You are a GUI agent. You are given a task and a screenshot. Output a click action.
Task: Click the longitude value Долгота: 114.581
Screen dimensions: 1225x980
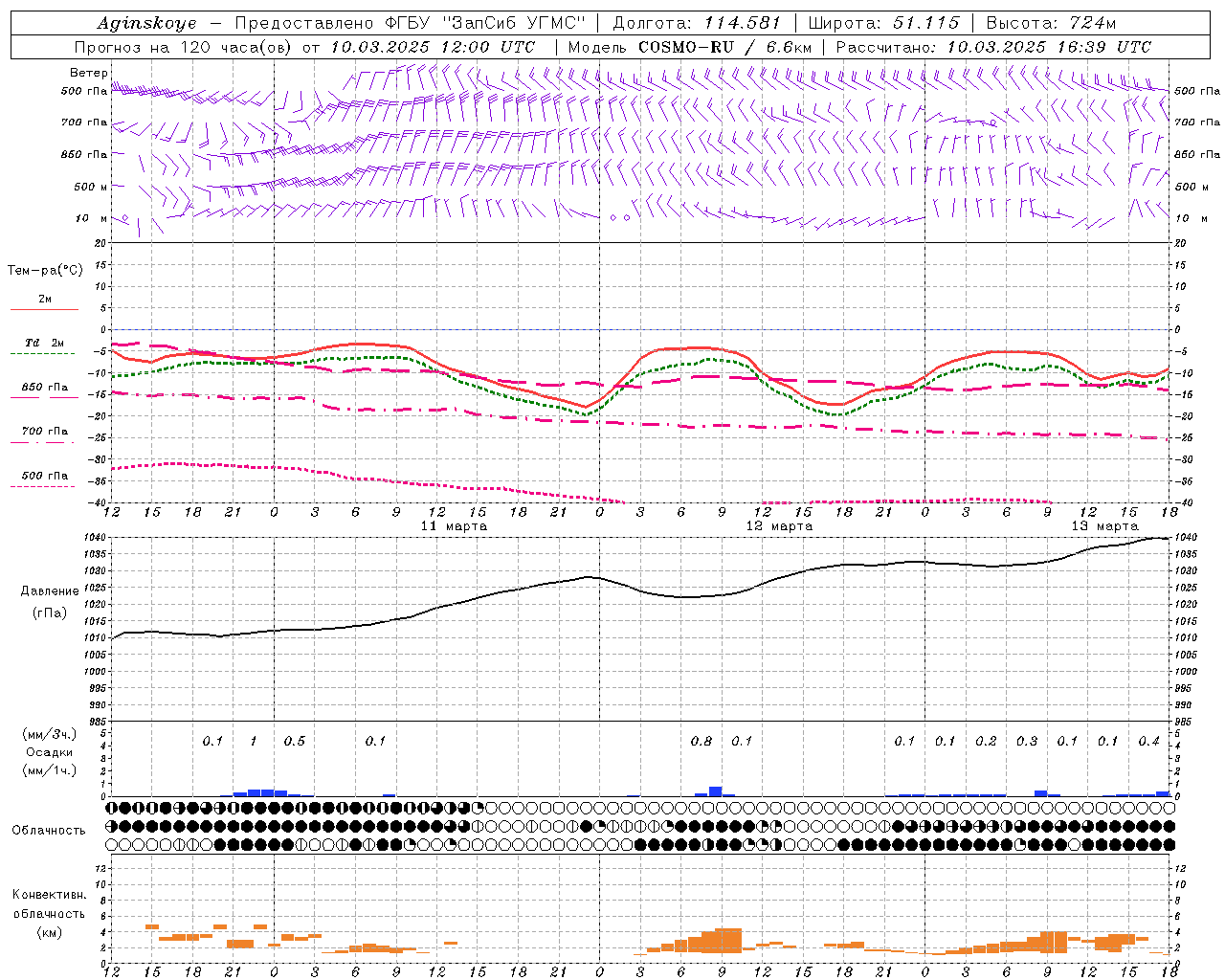coord(697,23)
